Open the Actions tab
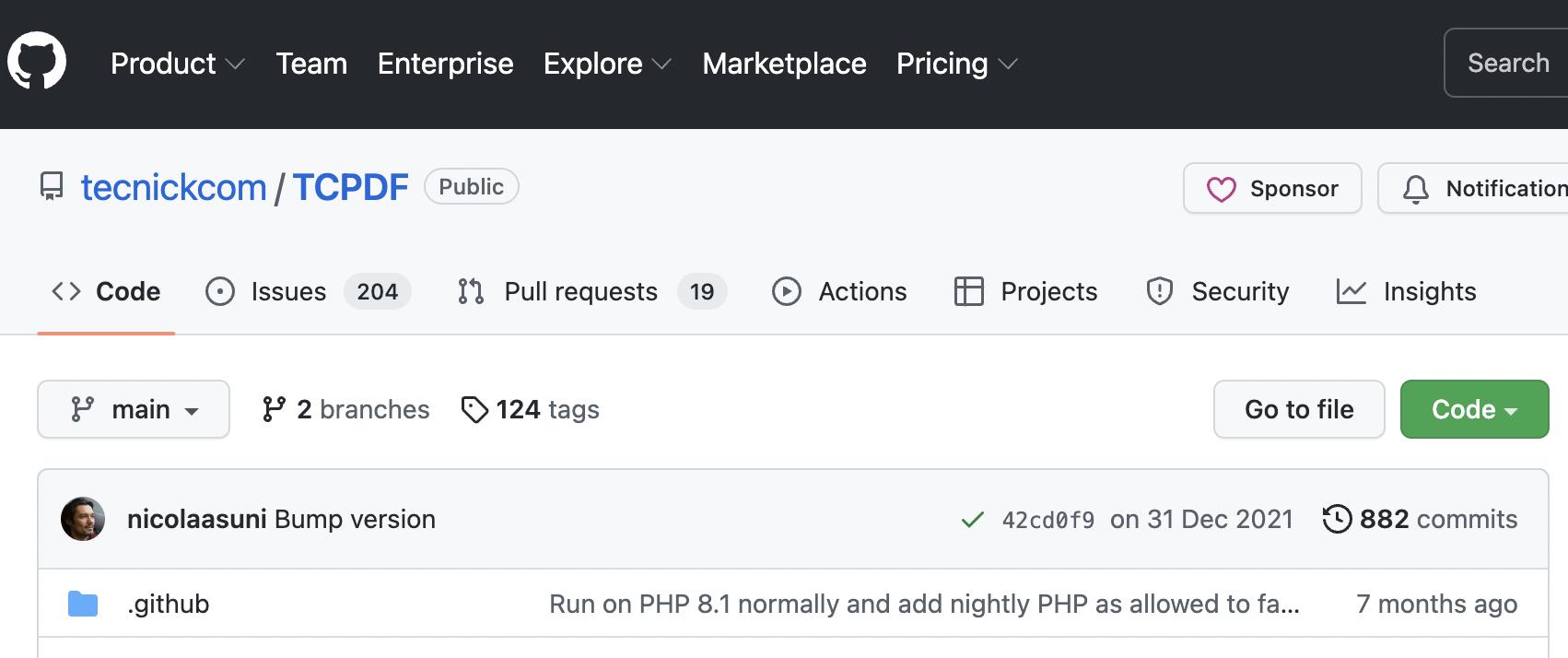Viewport: 1568px width, 658px height. [x=839, y=291]
